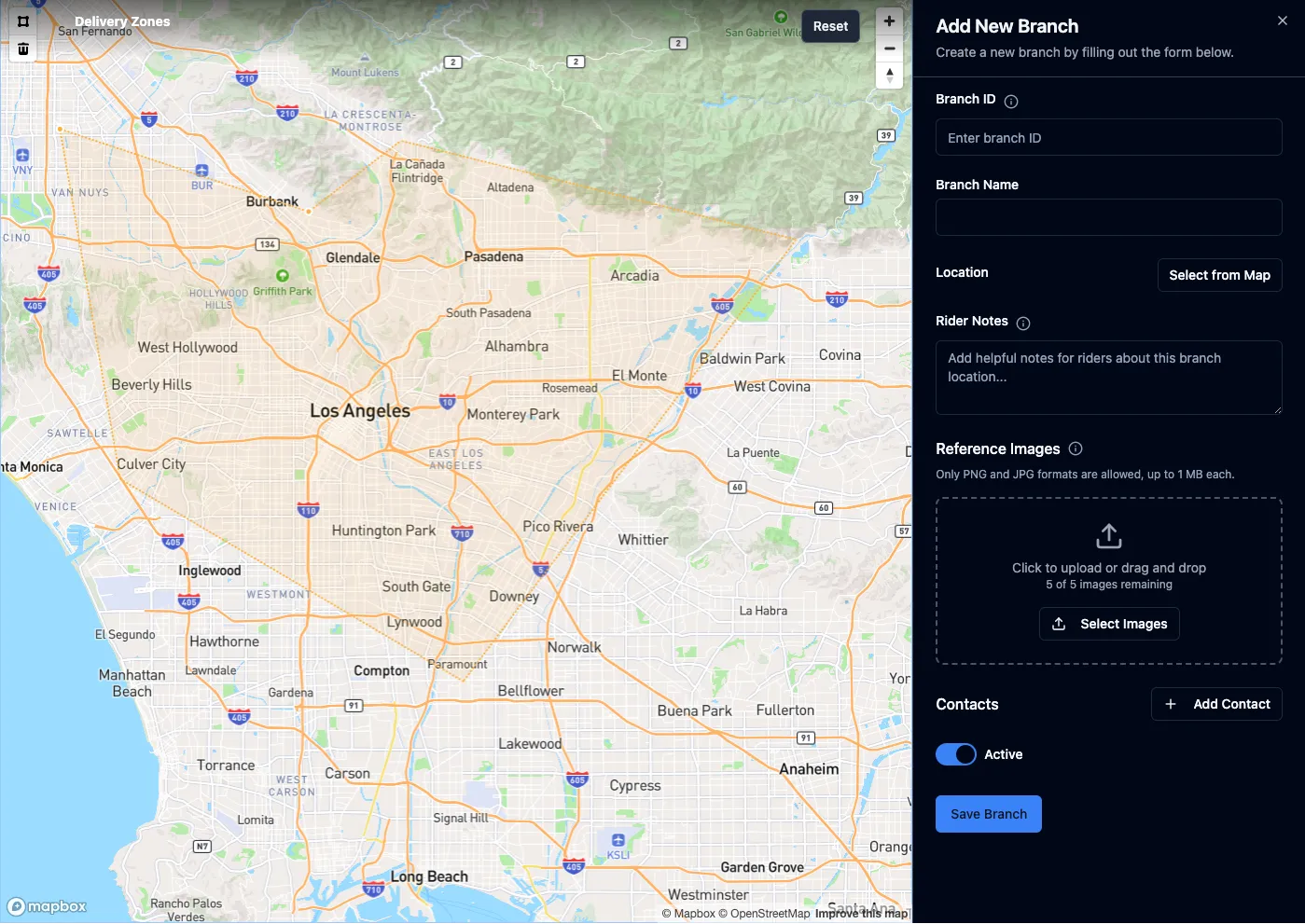1305x924 pixels.
Task: Click into the Branch Name field
Action: coord(1108,217)
